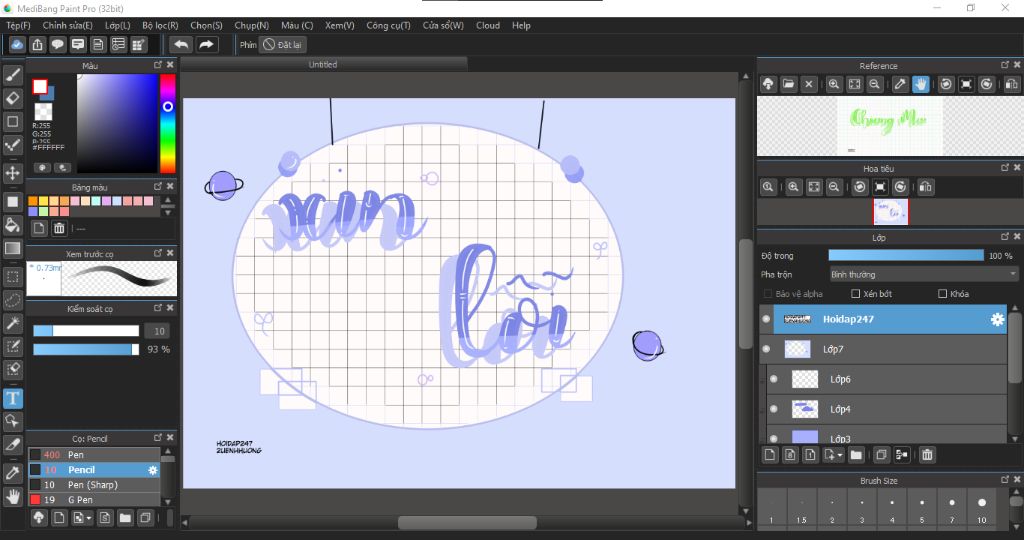The image size is (1024, 540).
Task: Open the Bộ lọc(R) menu
Action: point(160,25)
